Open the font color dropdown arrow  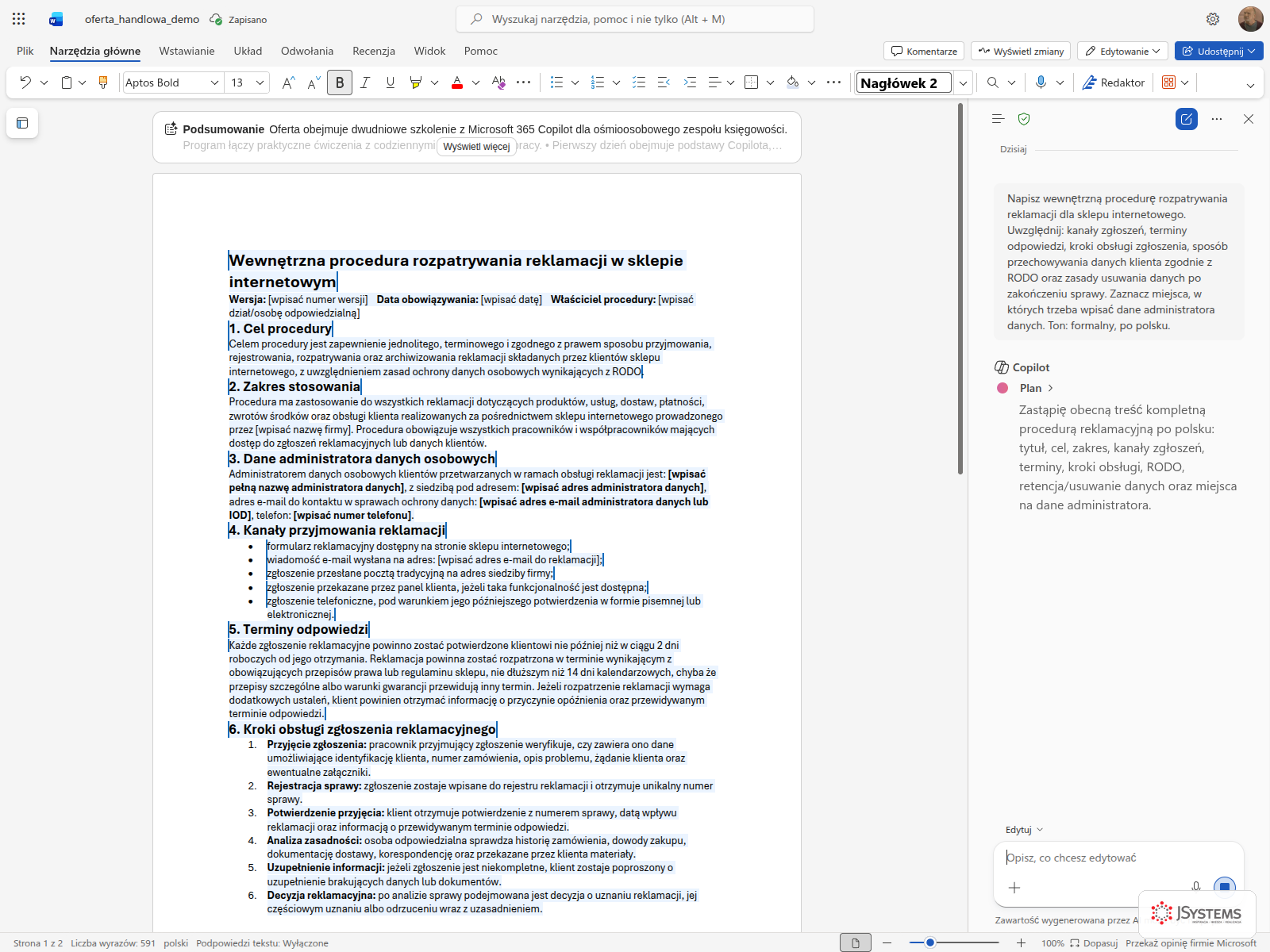click(475, 83)
